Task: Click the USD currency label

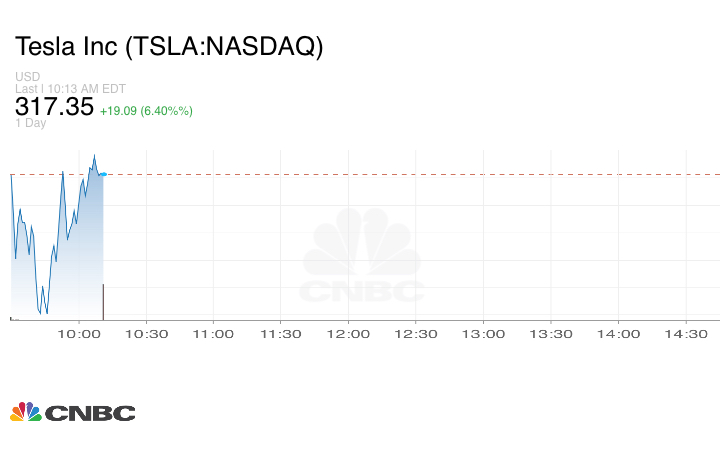Action: (x=27, y=77)
